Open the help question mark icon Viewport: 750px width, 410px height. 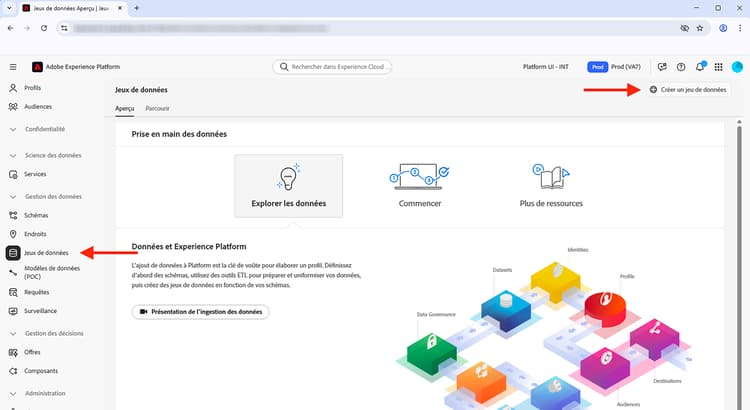[x=681, y=67]
